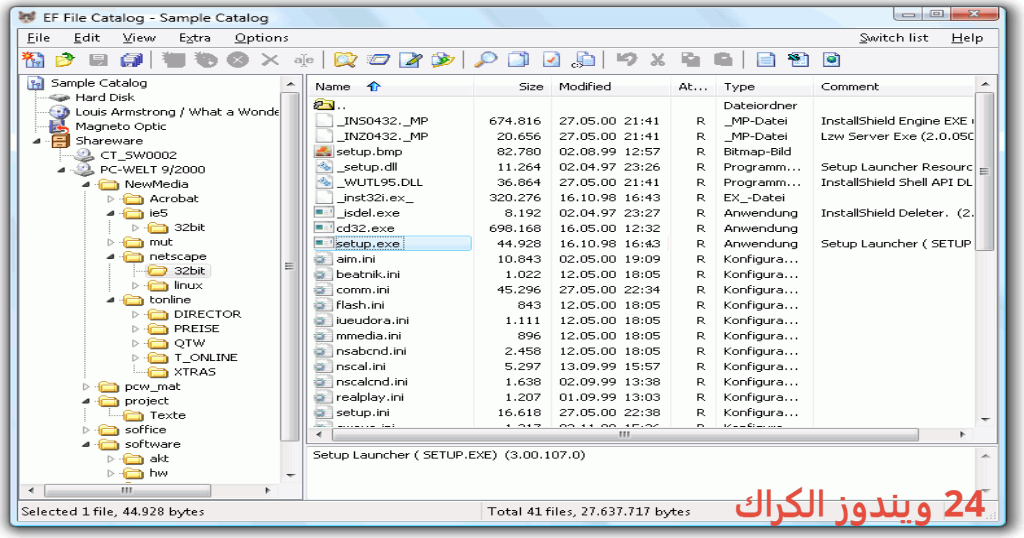Click the checkmark document toolbar icon
The width and height of the screenshot is (1024, 538).
click(551, 60)
